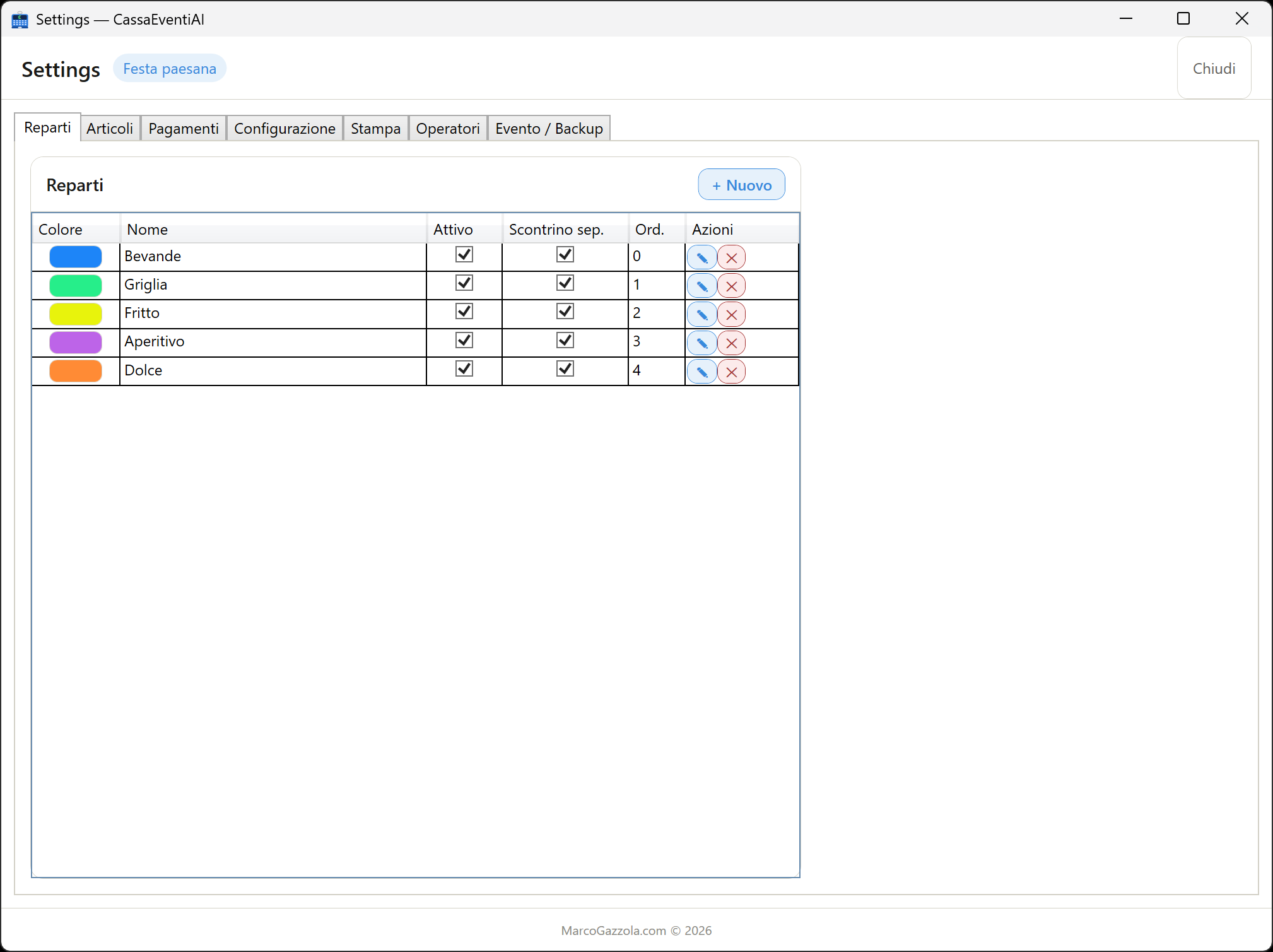
Task: Delete the Bevande department row
Action: pyautogui.click(x=732, y=257)
